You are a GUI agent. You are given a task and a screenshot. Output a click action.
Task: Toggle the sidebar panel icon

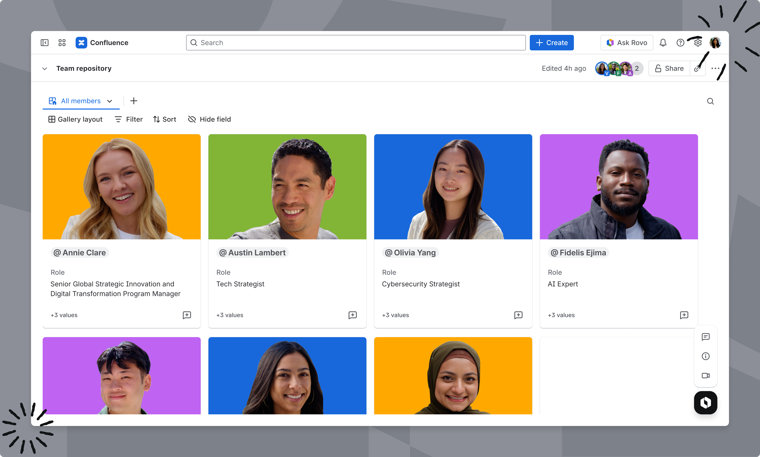(44, 43)
